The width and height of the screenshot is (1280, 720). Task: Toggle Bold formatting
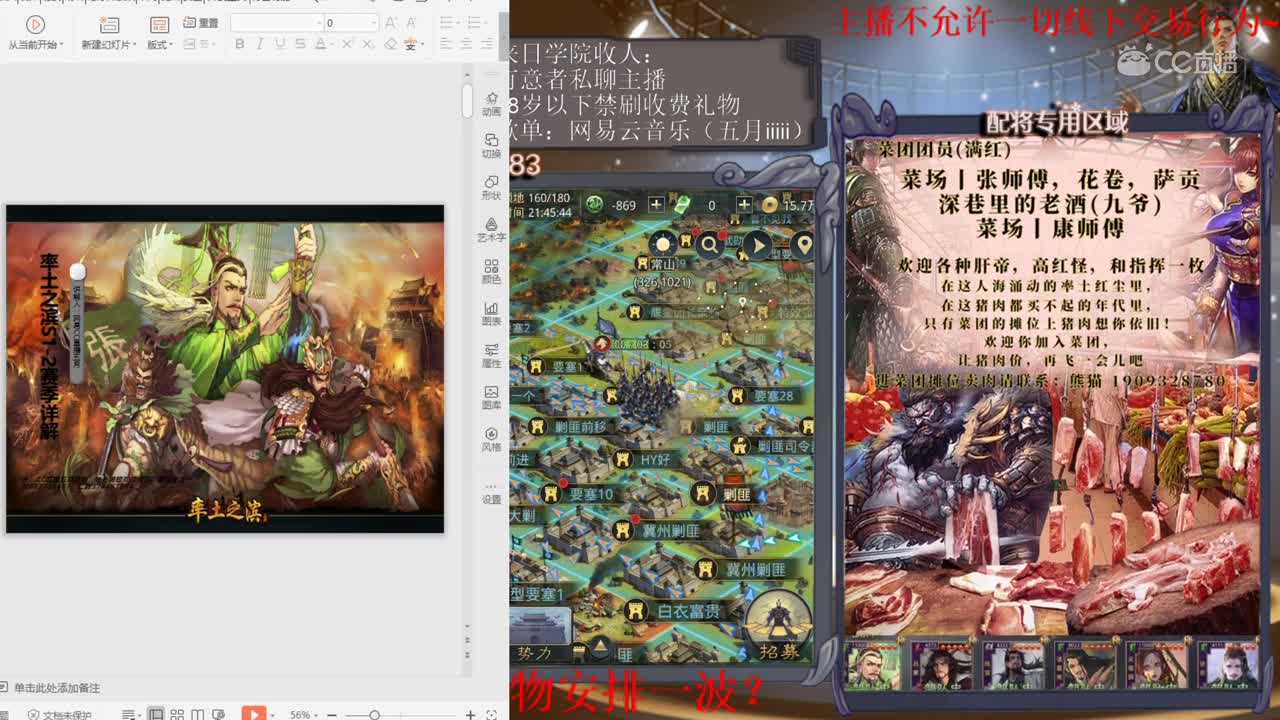[239, 44]
